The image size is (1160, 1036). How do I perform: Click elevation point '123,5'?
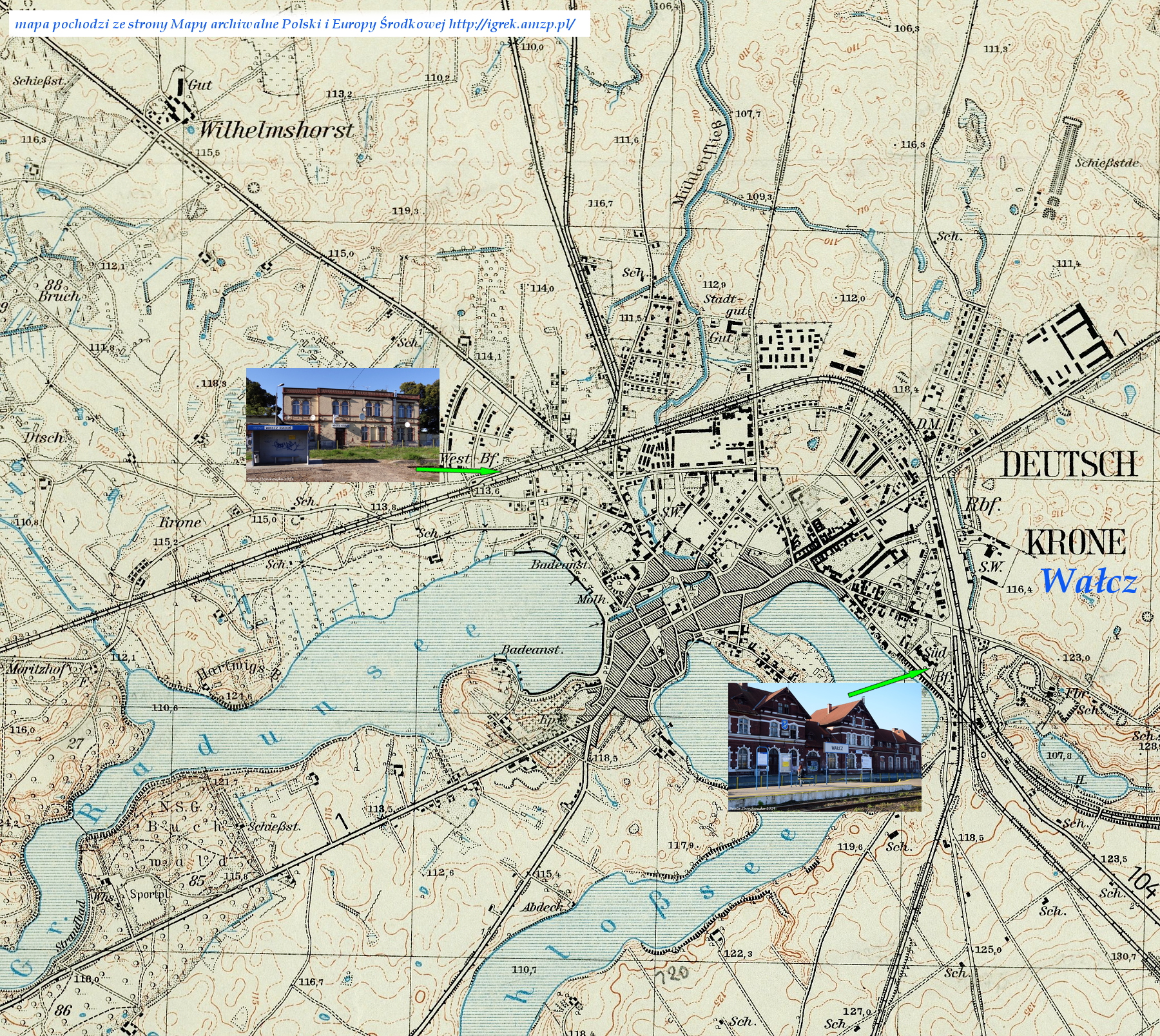[1114, 859]
